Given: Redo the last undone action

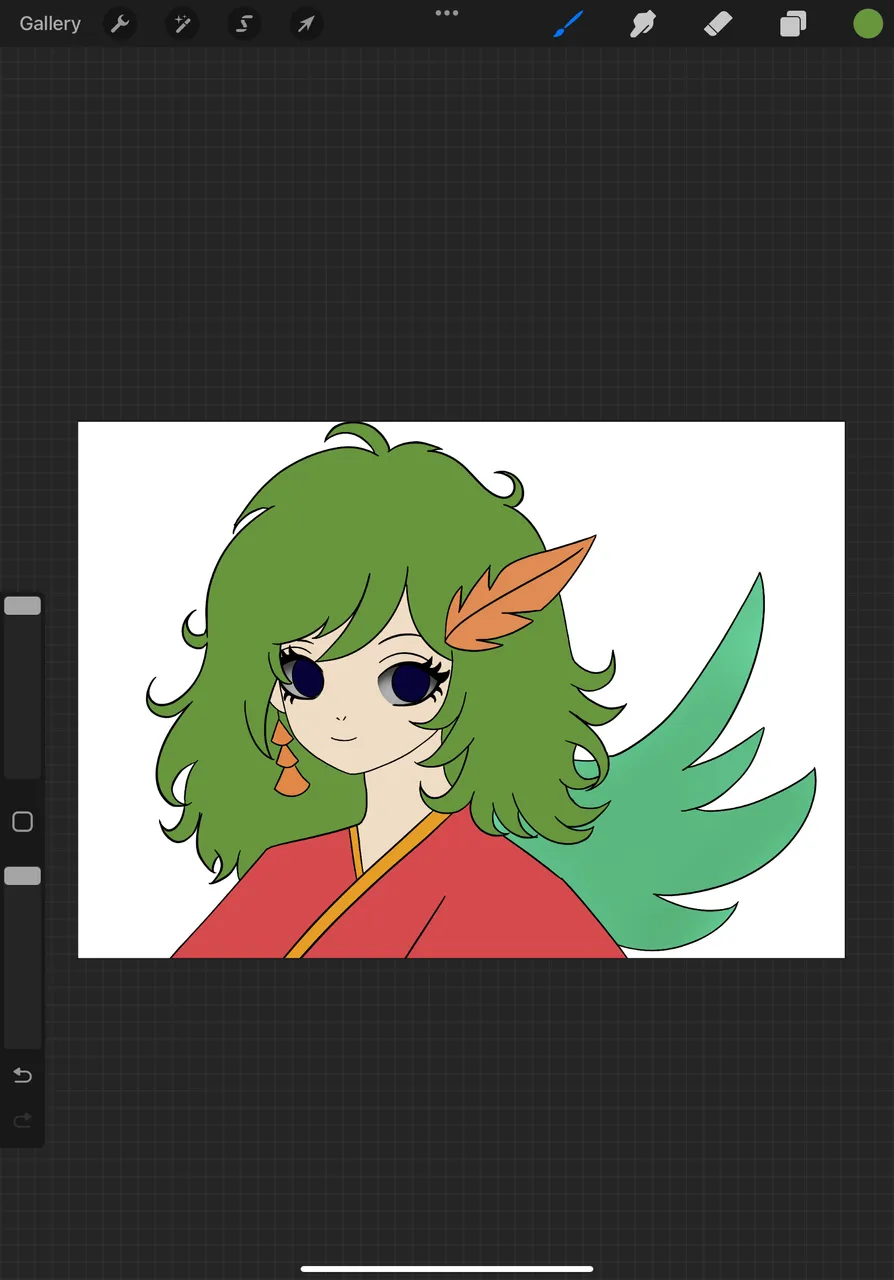Looking at the screenshot, I should tap(22, 1121).
